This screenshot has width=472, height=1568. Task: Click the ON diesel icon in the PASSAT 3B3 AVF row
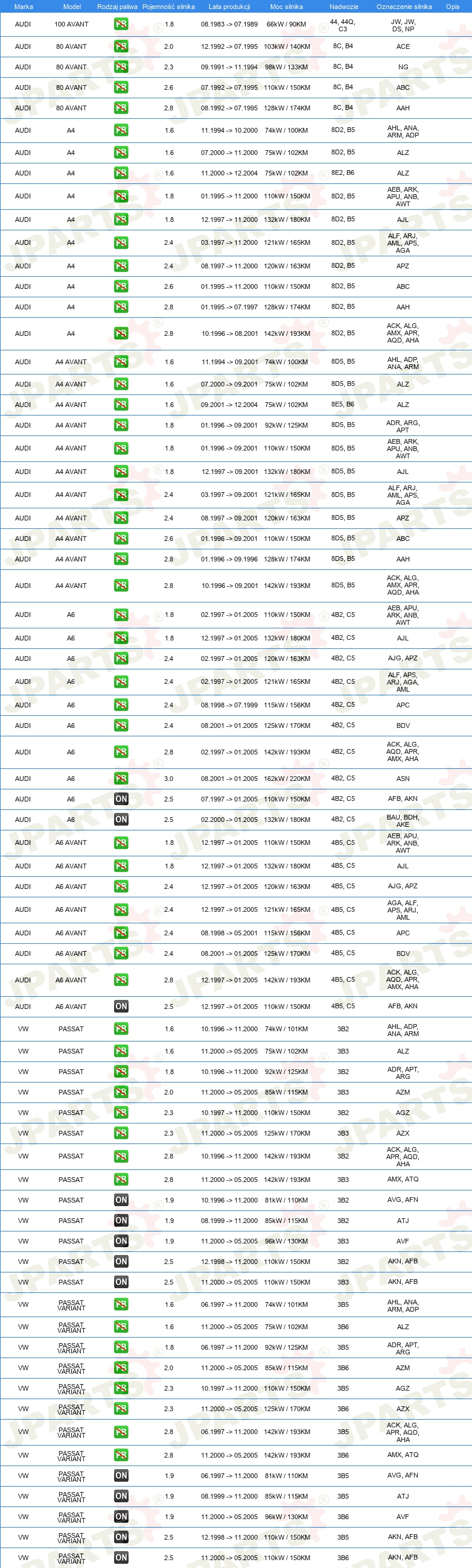pos(121,1241)
